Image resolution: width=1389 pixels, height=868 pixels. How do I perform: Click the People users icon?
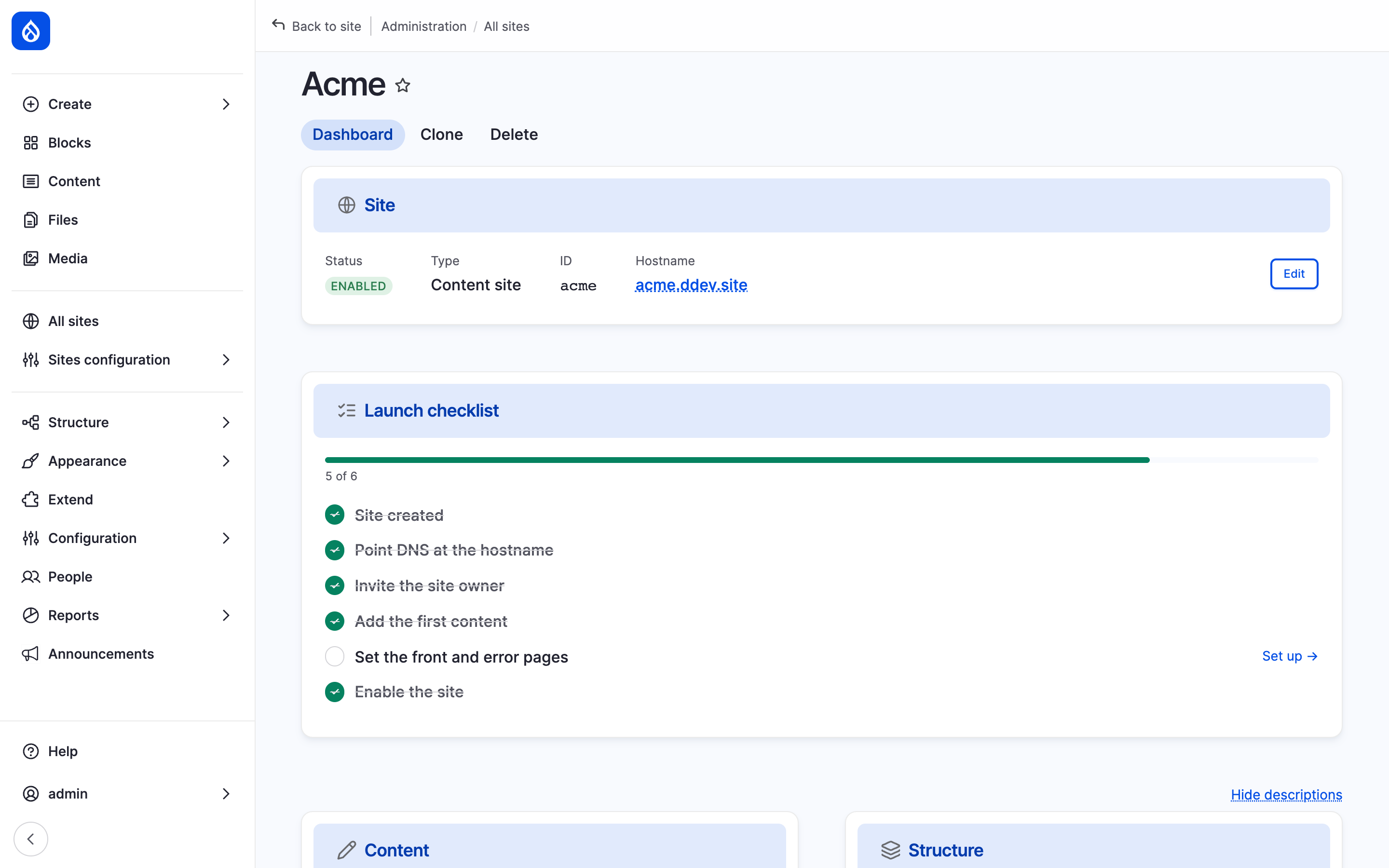[31, 576]
